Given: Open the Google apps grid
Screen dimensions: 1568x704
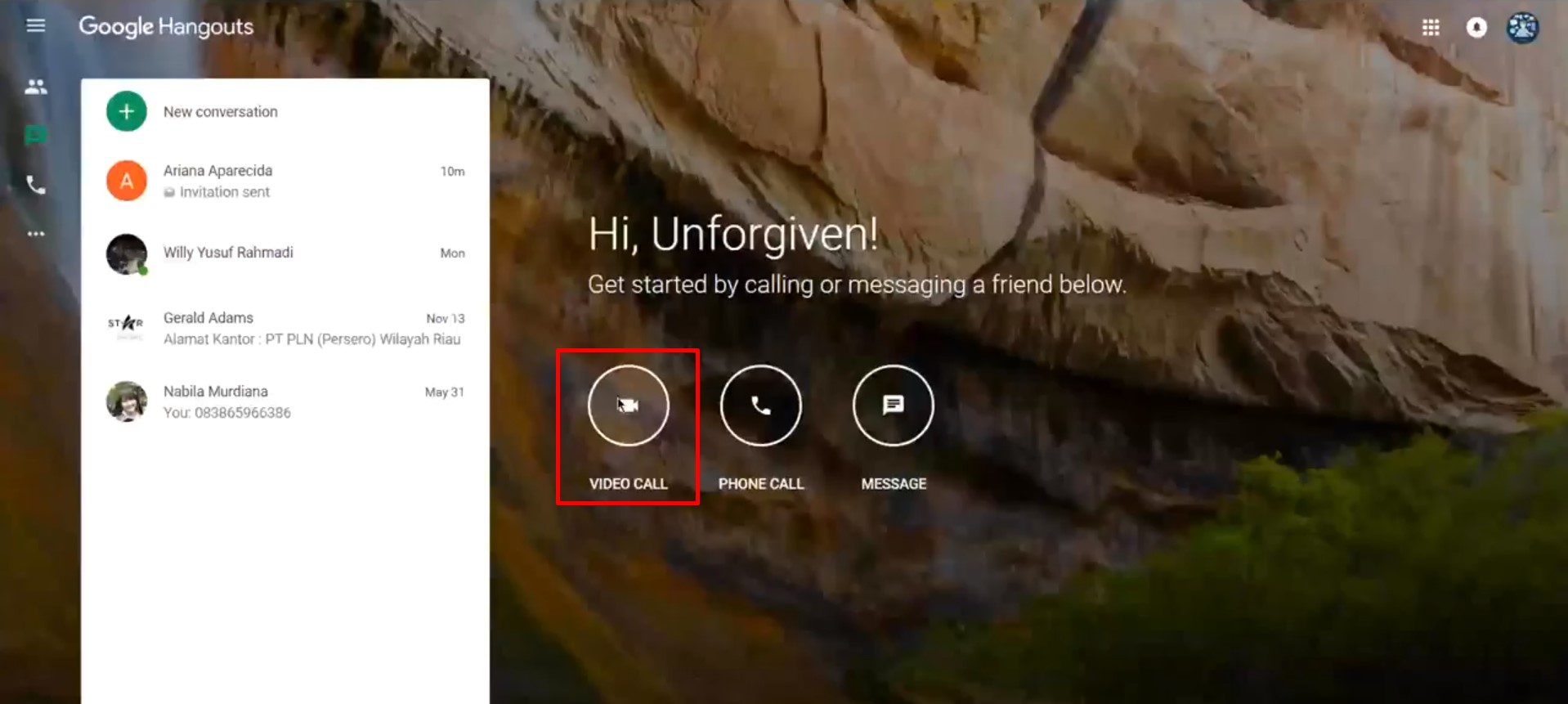Looking at the screenshot, I should click(x=1431, y=28).
